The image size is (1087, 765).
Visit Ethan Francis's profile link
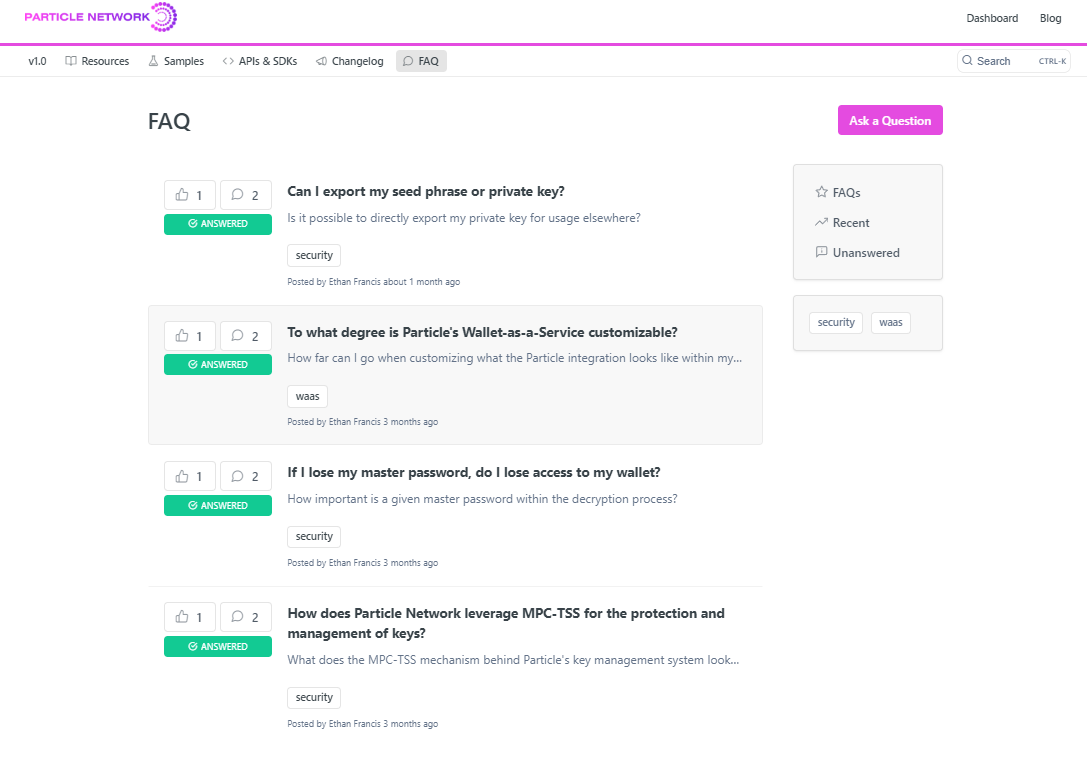point(352,281)
